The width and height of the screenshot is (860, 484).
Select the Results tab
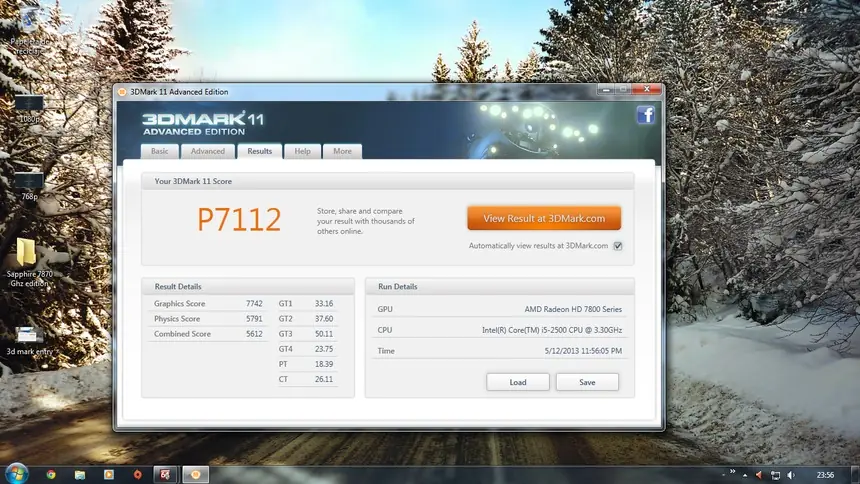point(259,151)
